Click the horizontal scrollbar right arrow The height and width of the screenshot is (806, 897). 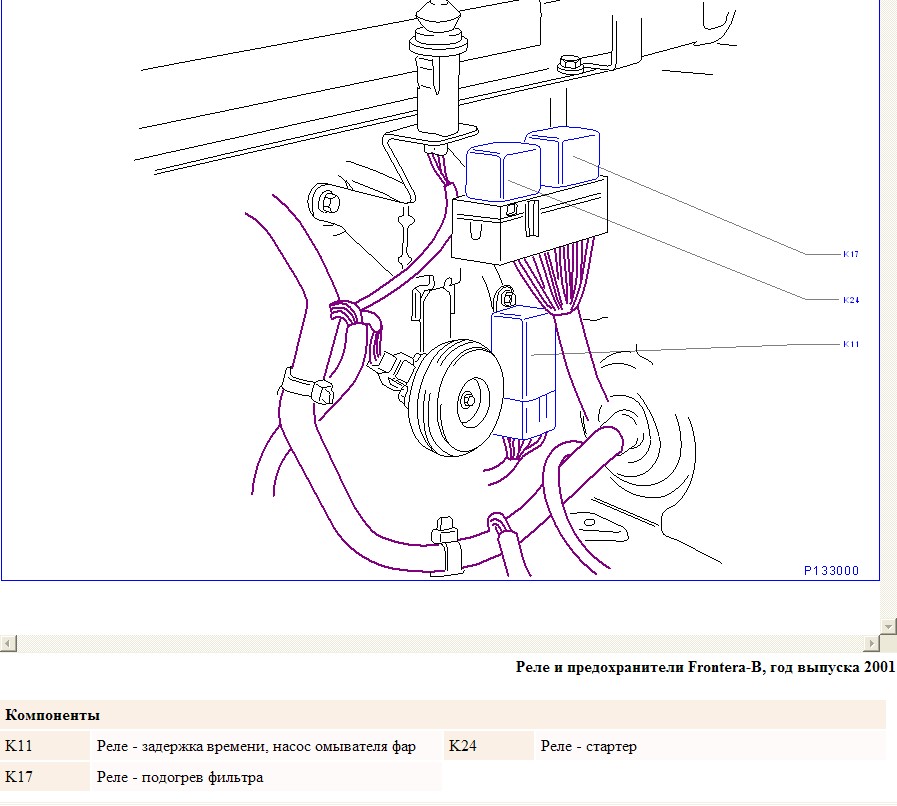click(872, 643)
